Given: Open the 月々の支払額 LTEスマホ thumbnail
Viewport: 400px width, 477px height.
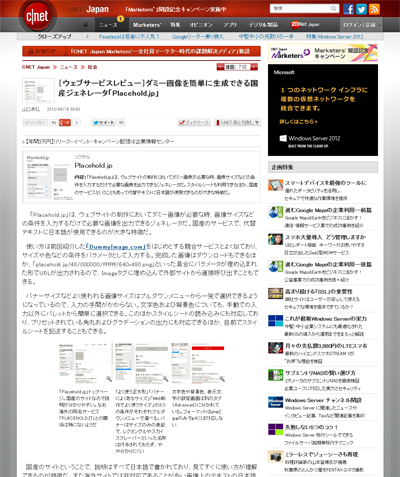Looking at the screenshot, I should tap(275, 348).
